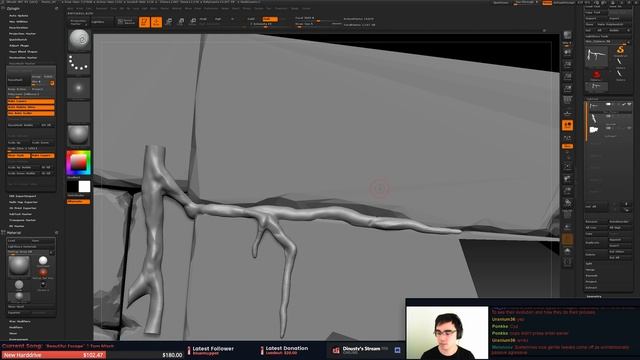Click the SwitchColor button

[78, 196]
